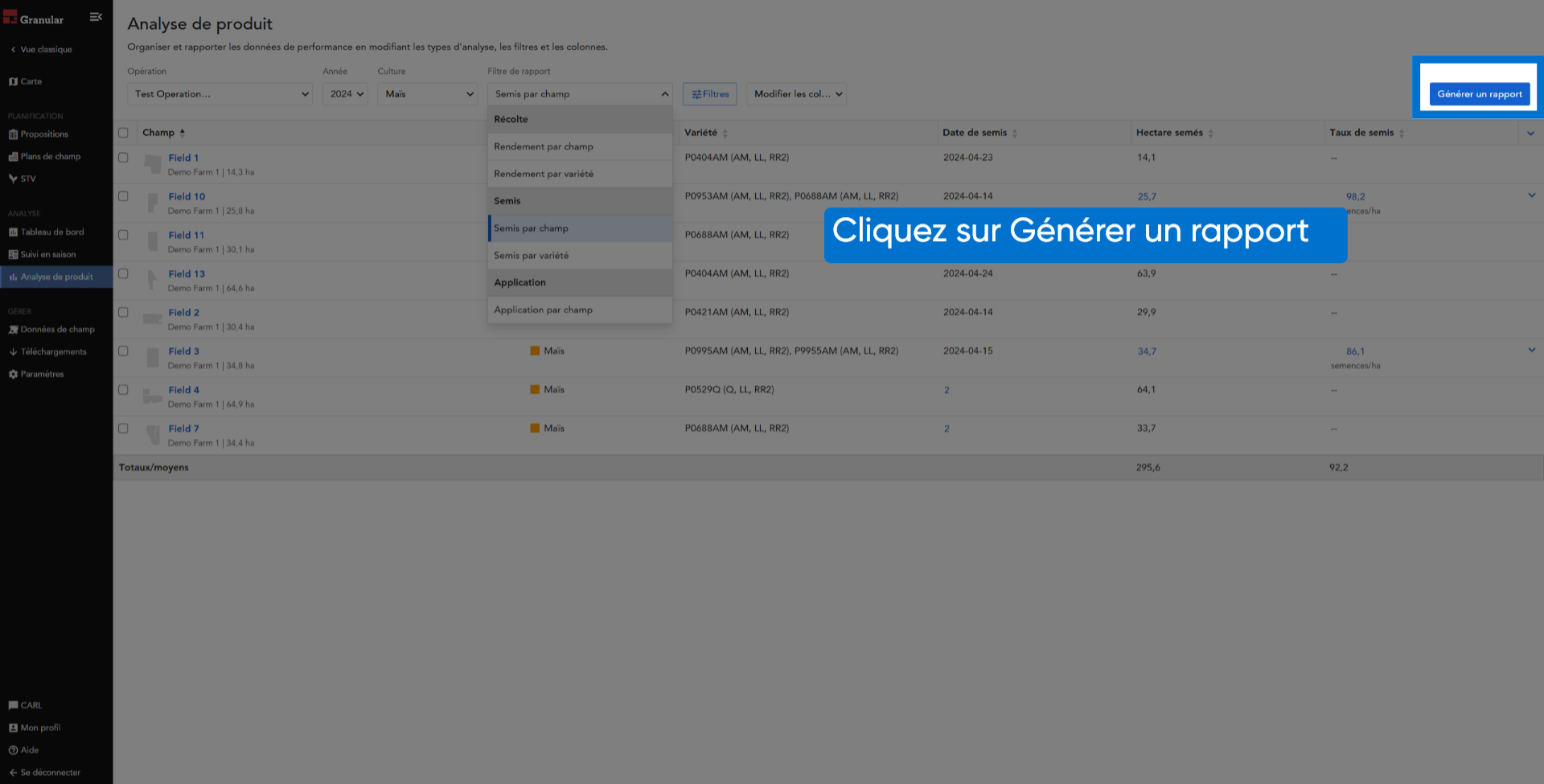Sort by Taux de semis
1544x784 pixels.
coord(1402,133)
